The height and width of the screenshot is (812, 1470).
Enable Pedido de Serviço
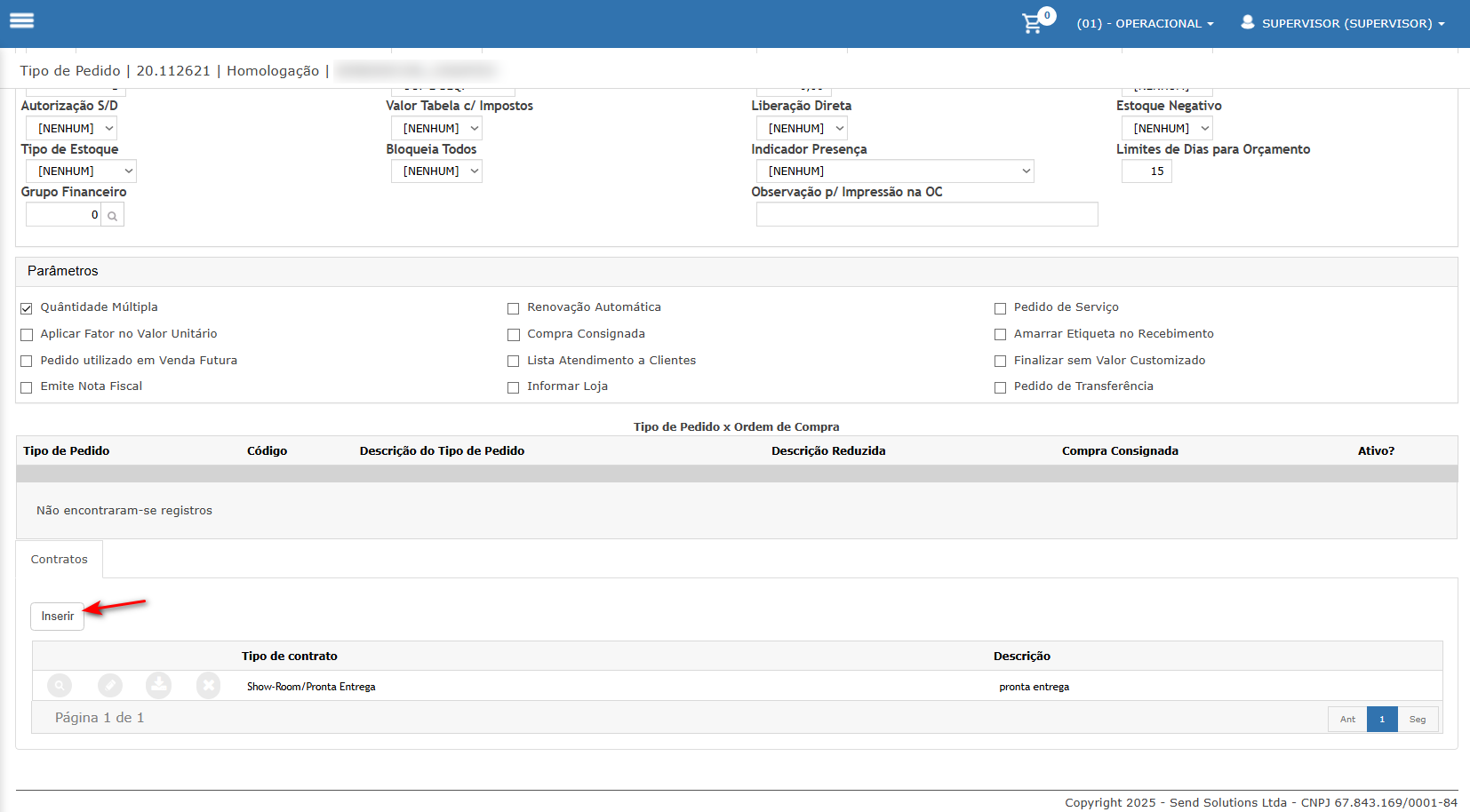[1000, 308]
